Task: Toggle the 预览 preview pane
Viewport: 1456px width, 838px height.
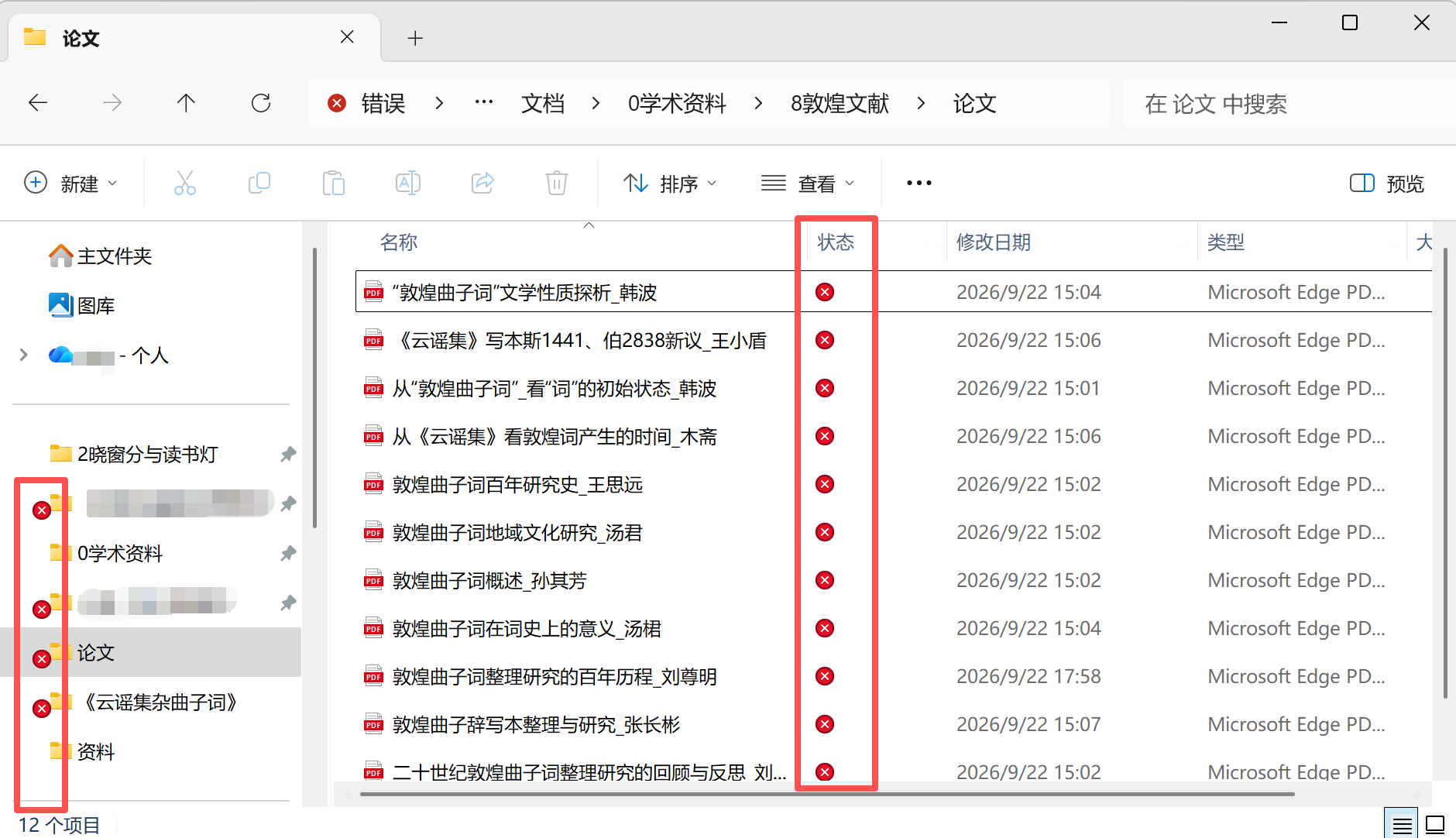Action: point(1387,184)
